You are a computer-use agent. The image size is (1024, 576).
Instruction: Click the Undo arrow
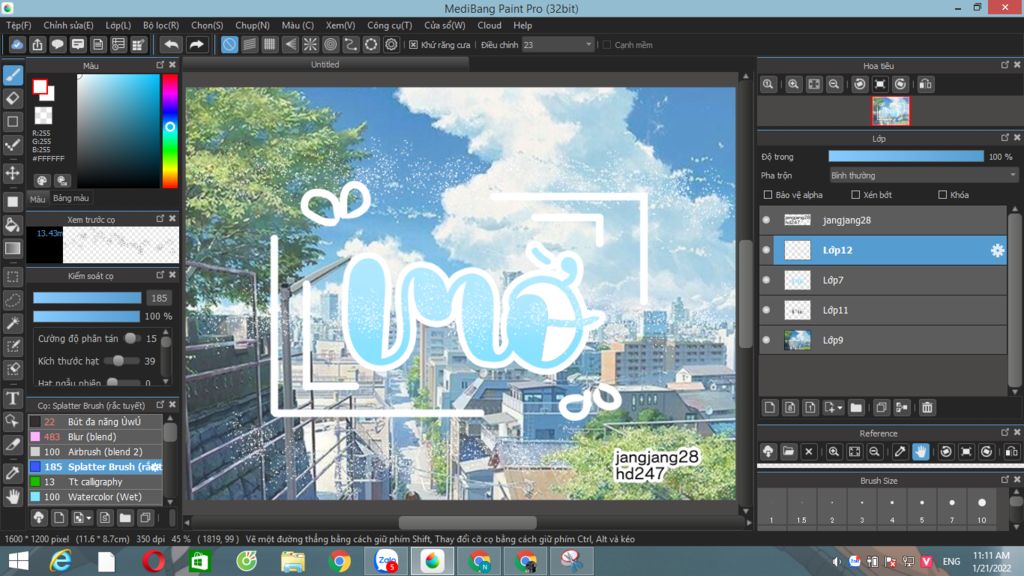(171, 44)
